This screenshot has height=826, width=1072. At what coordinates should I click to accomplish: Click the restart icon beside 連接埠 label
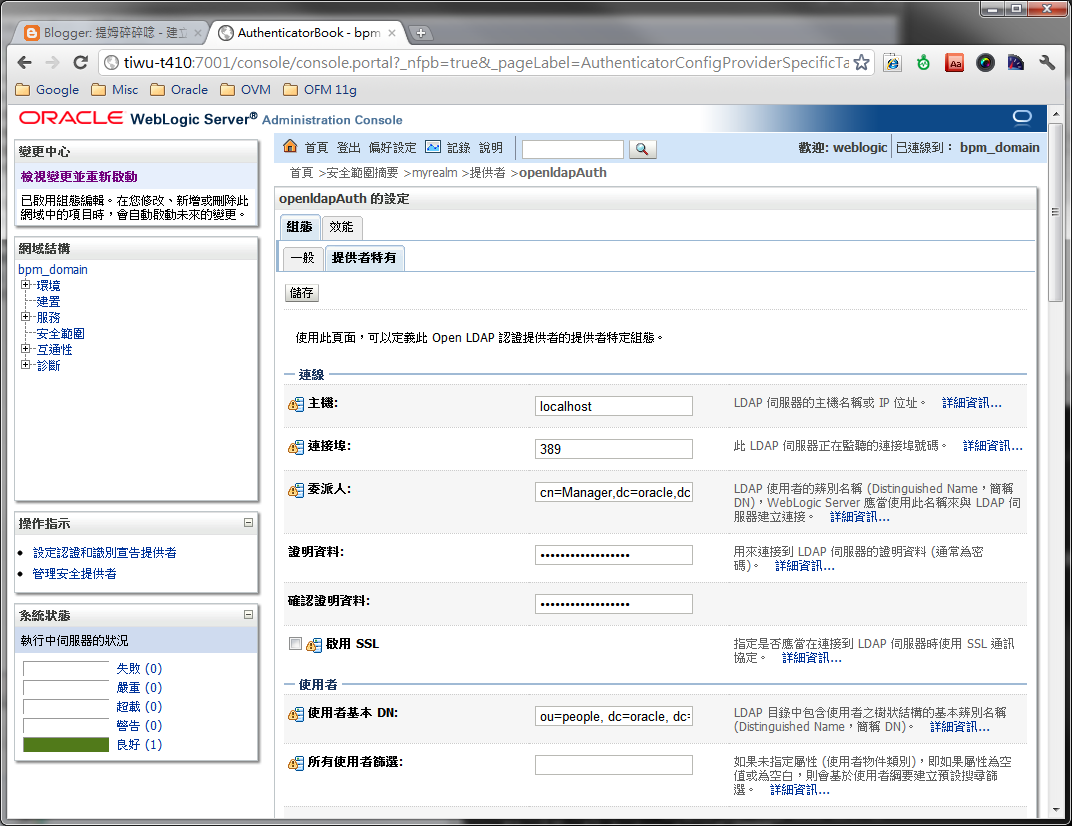click(295, 447)
